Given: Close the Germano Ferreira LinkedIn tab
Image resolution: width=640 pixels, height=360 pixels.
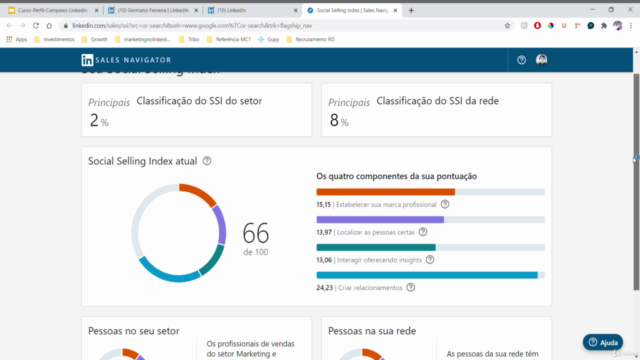Looking at the screenshot, I should [196, 10].
